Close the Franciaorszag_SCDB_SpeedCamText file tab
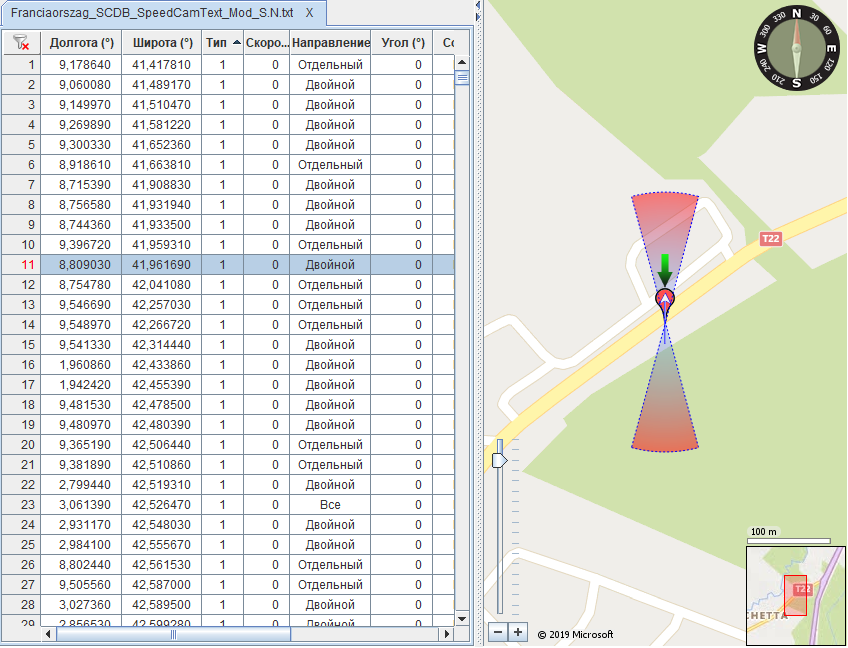The height and width of the screenshot is (648, 848). [x=309, y=12]
